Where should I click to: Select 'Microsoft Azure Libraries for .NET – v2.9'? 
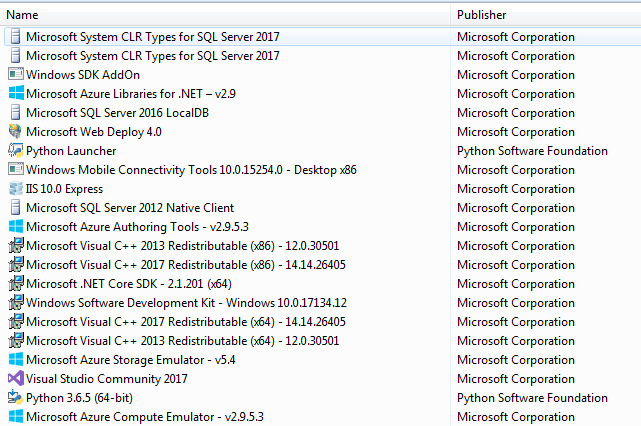click(131, 94)
